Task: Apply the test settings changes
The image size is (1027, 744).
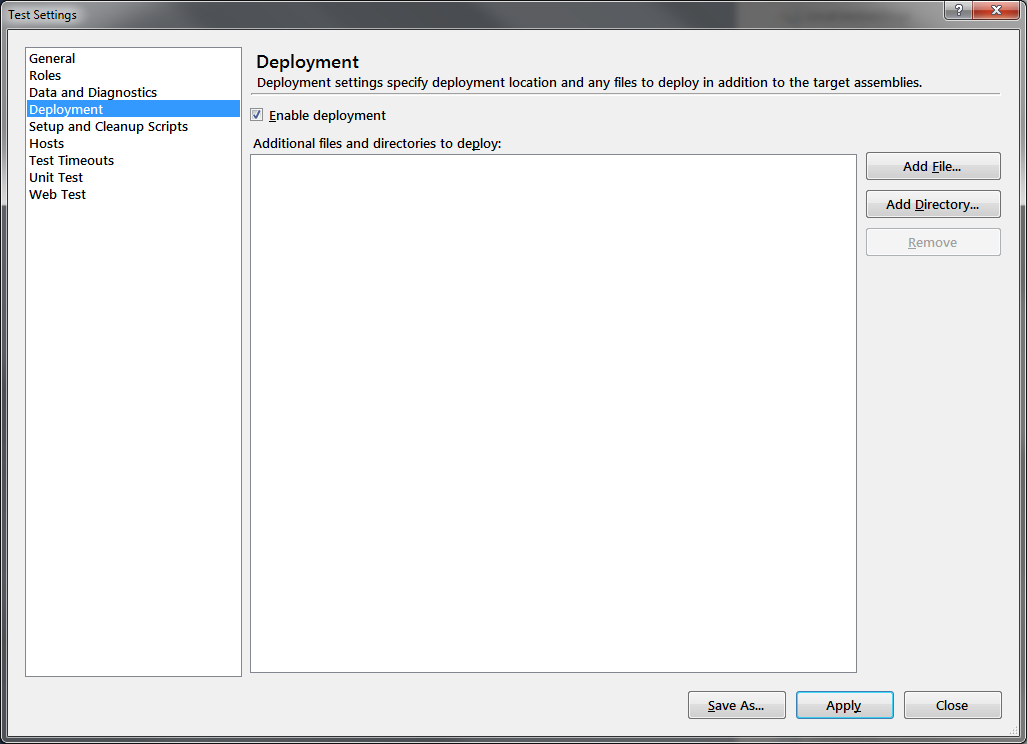Action: (x=844, y=705)
